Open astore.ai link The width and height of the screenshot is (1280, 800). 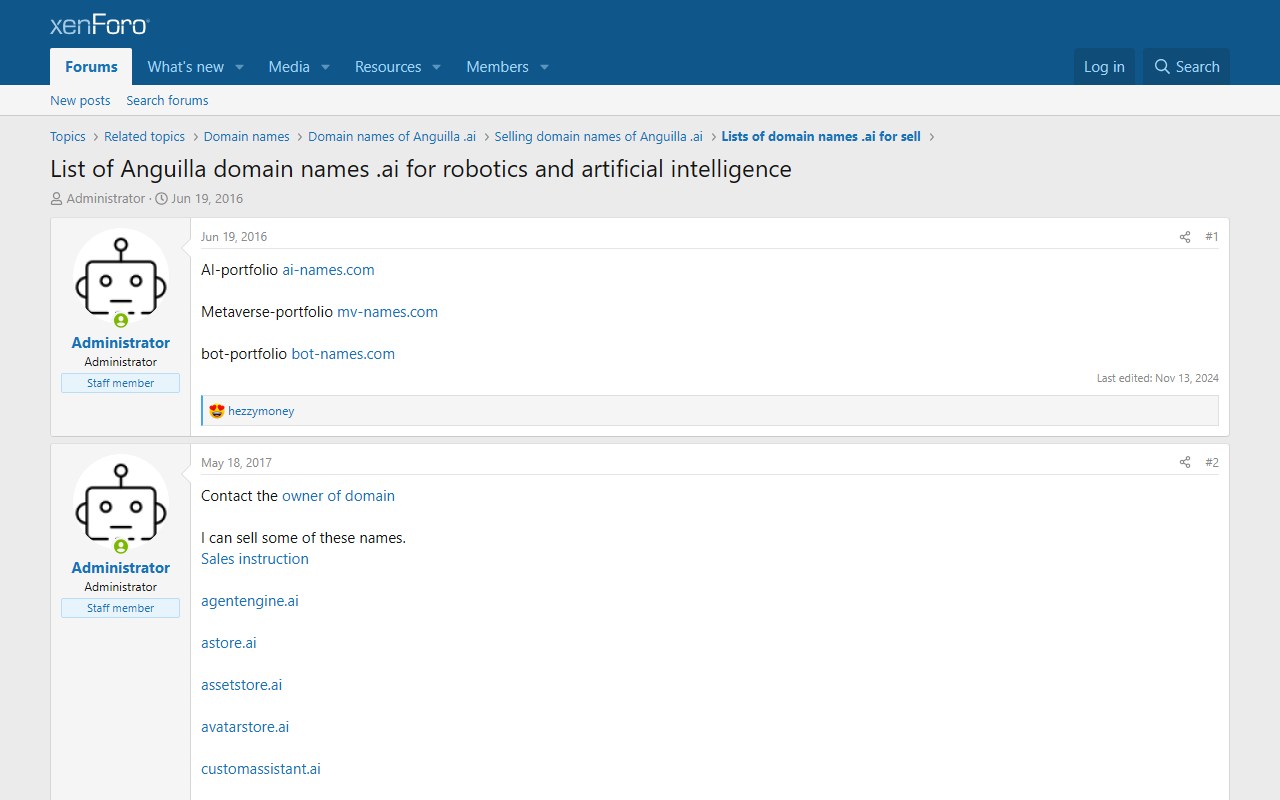click(x=229, y=643)
